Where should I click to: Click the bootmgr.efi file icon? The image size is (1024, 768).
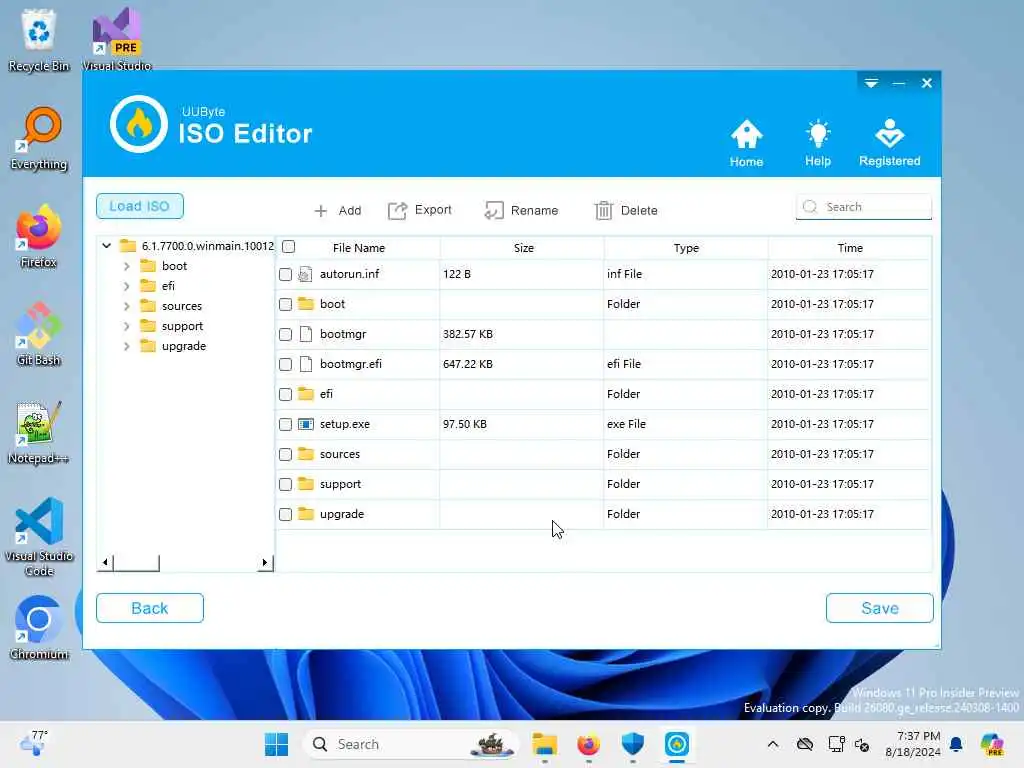click(x=305, y=364)
